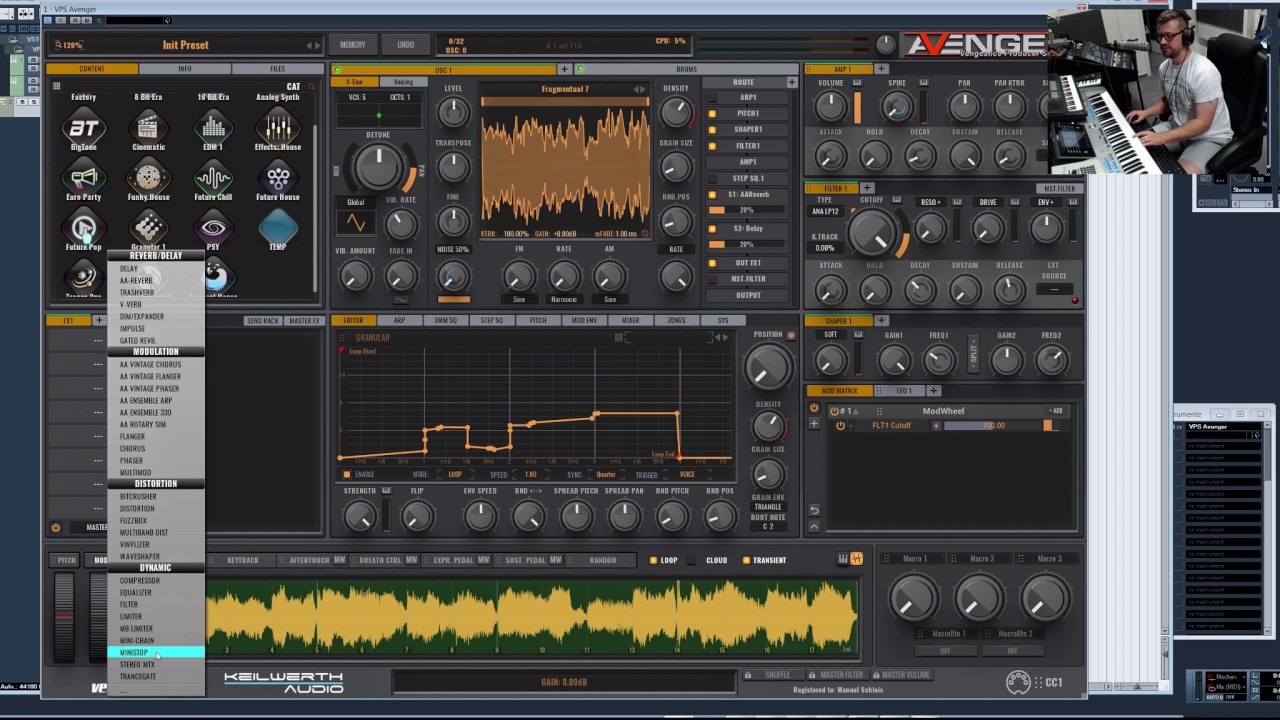Open the SYNC Quarter selector
Screen dimensions: 1280x720
pos(606,474)
